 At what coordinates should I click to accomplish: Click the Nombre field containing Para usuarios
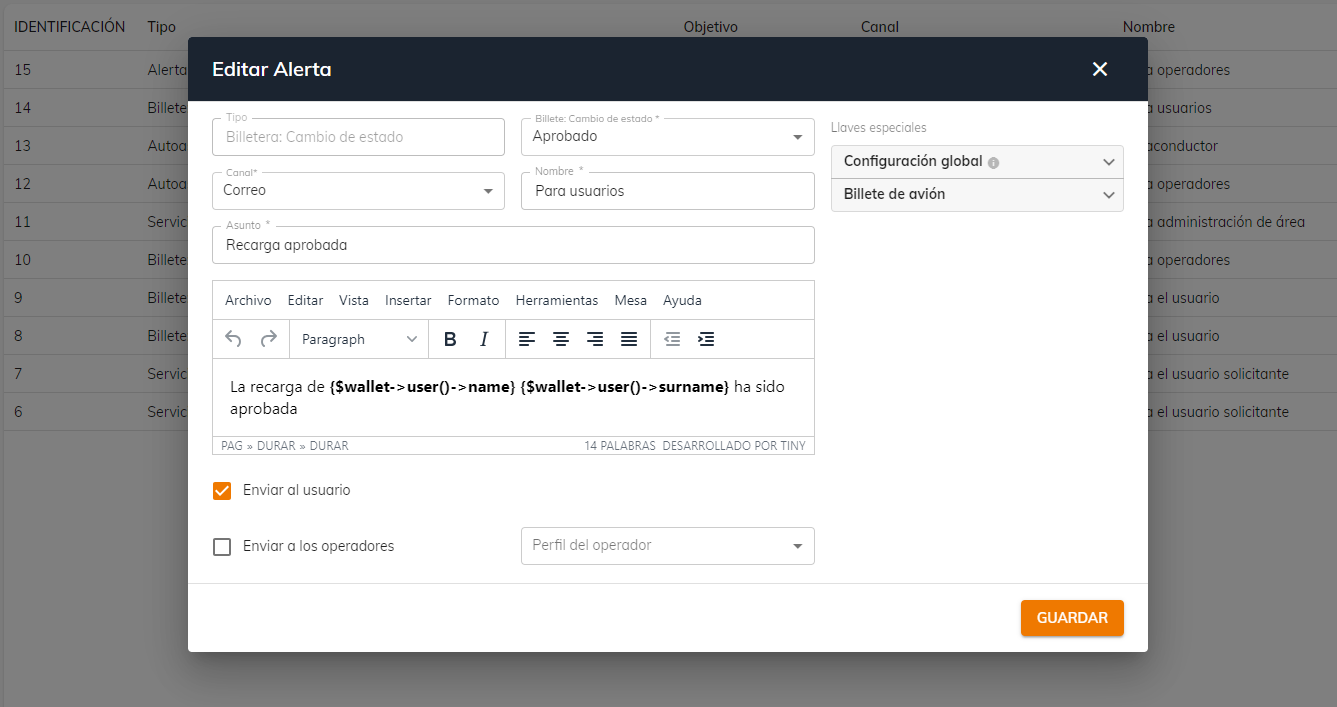pyautogui.click(x=668, y=191)
